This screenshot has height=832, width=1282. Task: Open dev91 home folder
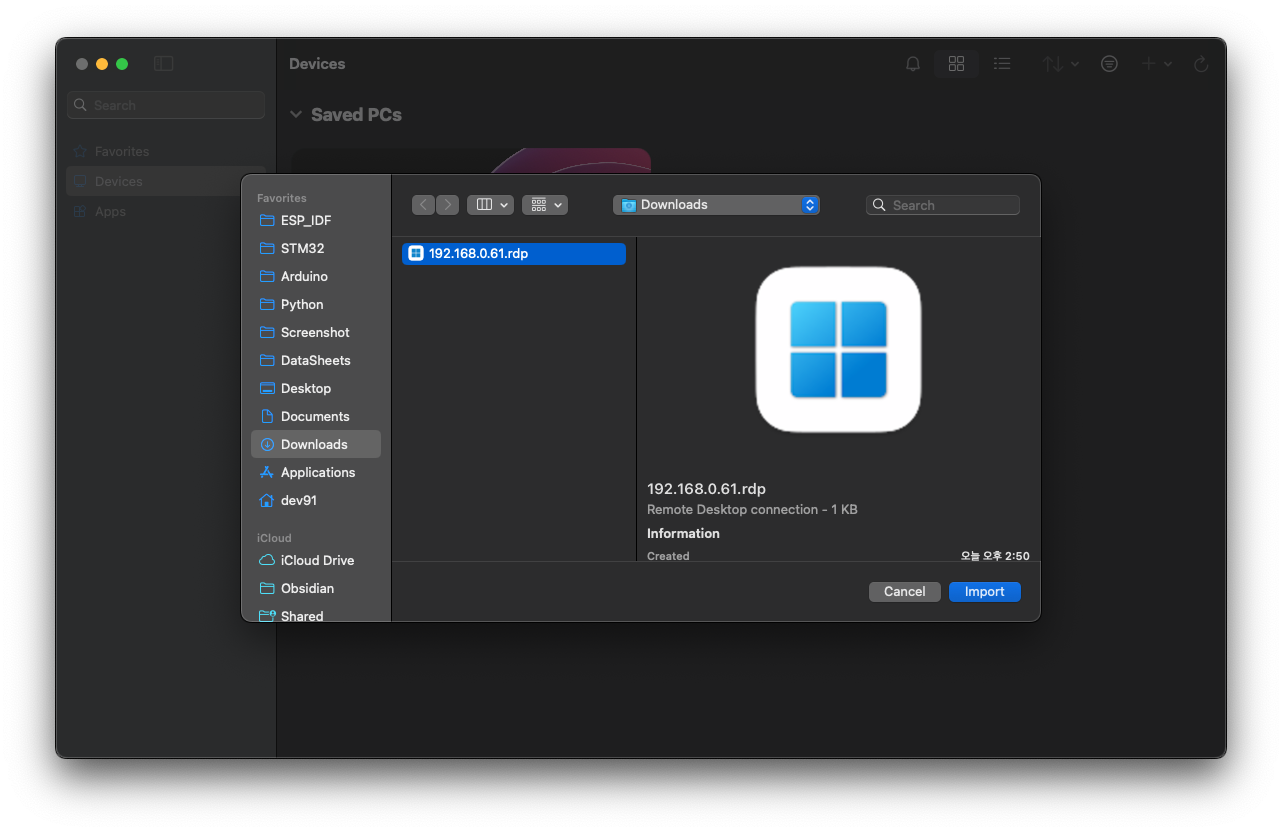click(316, 500)
